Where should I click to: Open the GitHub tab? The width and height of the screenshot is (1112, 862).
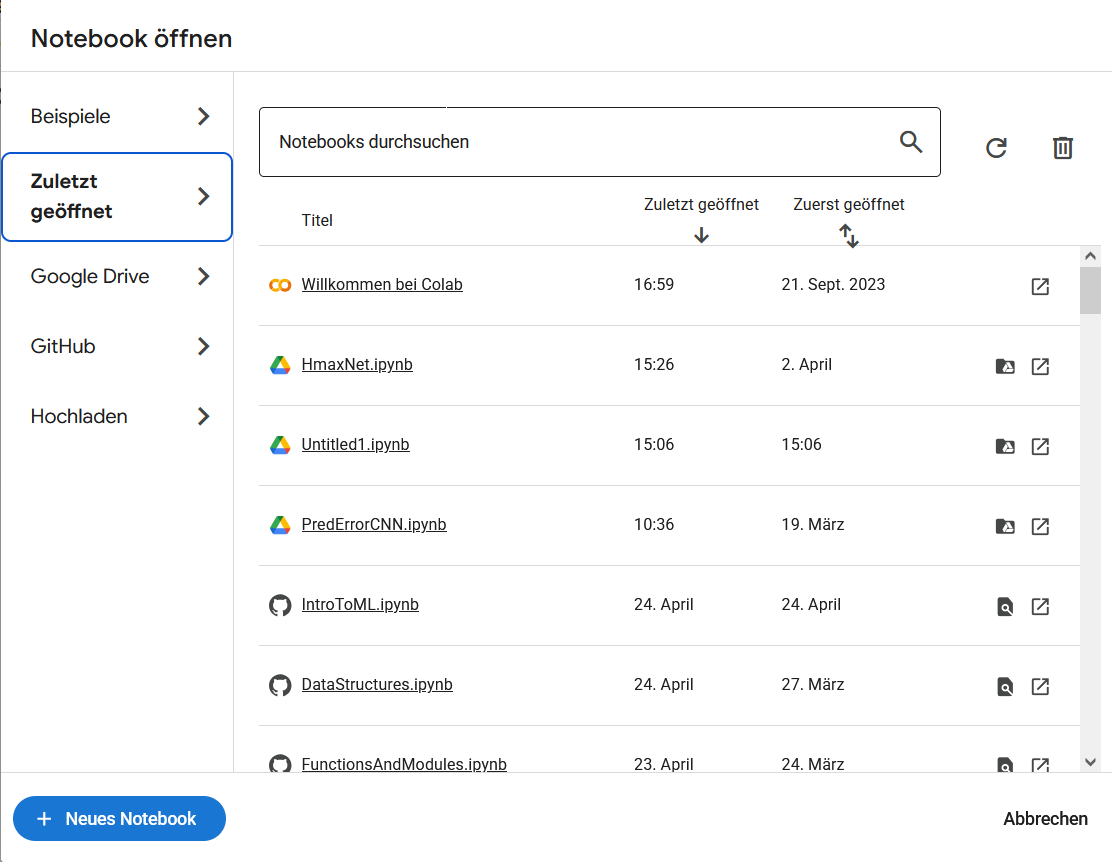pyautogui.click(x=117, y=346)
